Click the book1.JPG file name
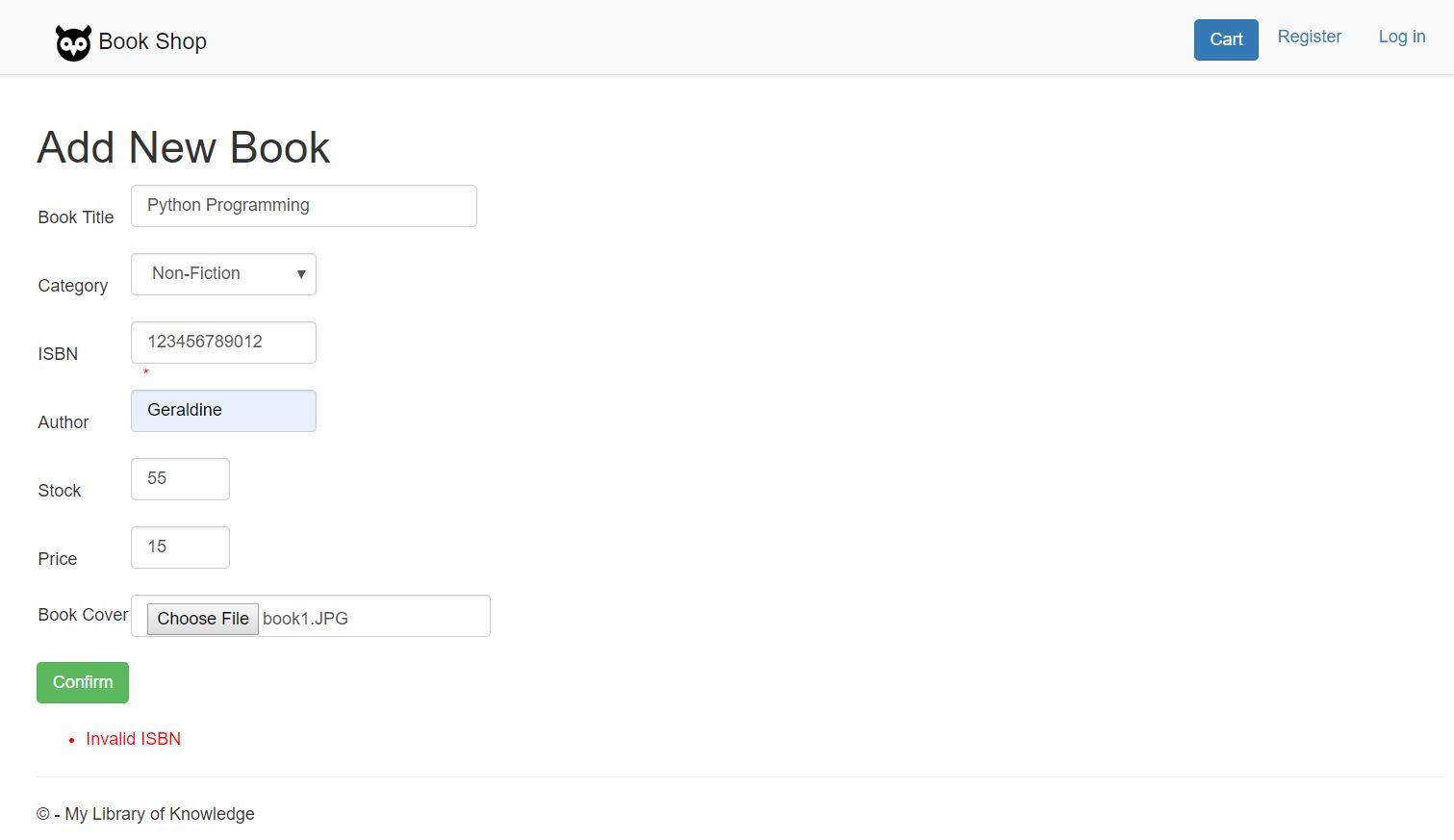Viewport: 1454px width, 840px height. tap(305, 619)
